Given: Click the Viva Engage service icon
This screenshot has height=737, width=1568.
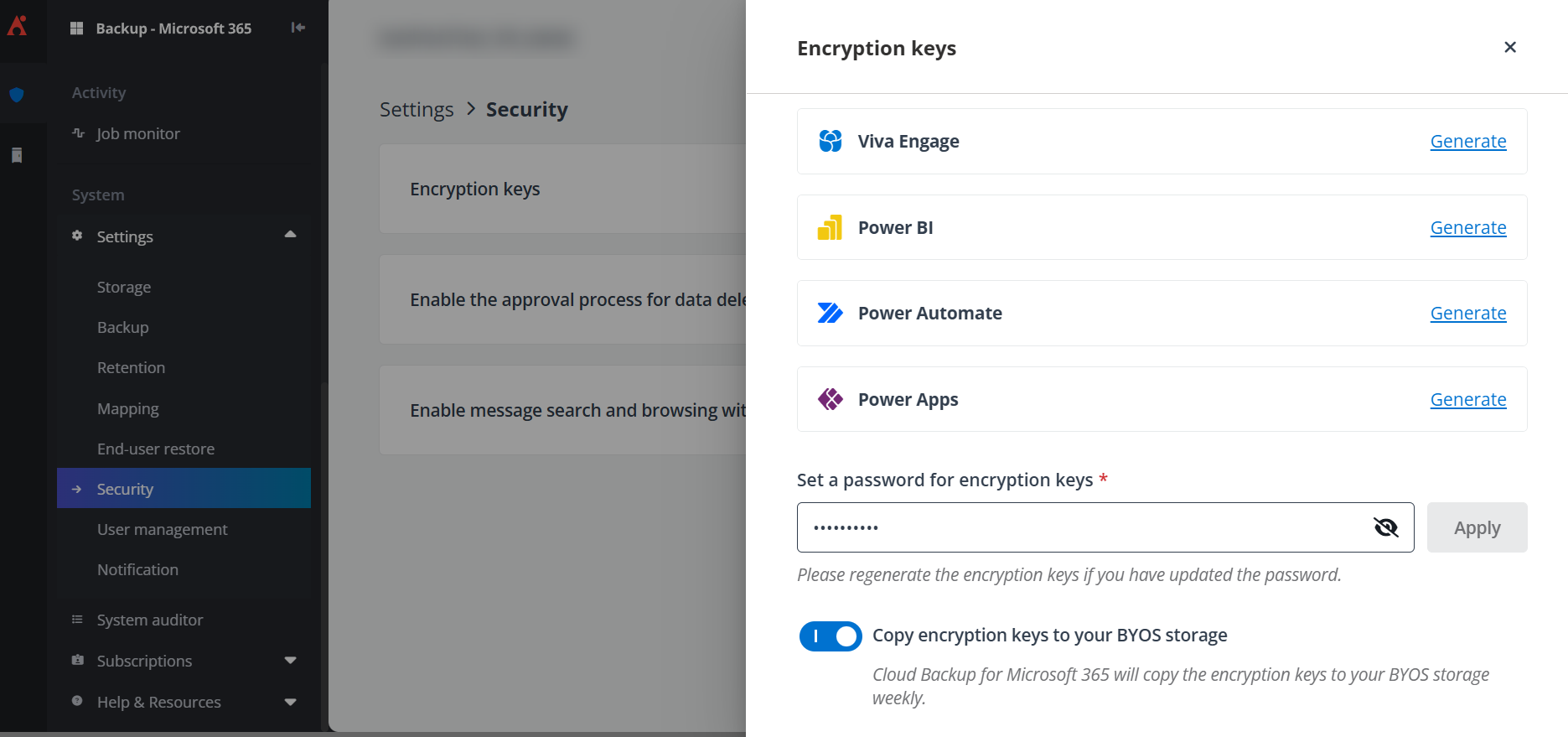Looking at the screenshot, I should click(830, 141).
